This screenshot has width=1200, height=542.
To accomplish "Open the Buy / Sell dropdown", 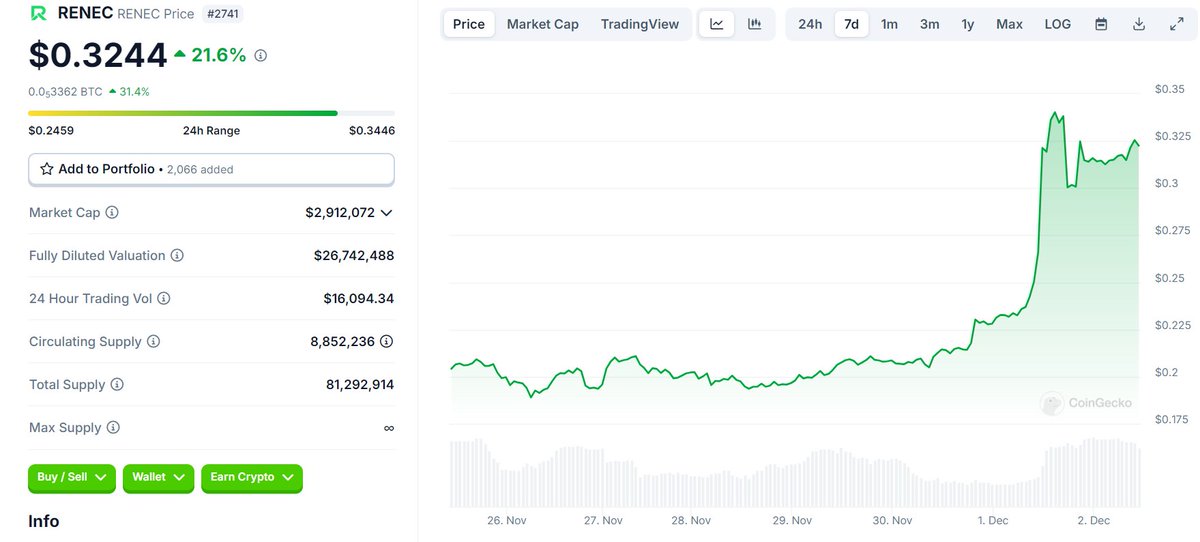I will coord(72,478).
